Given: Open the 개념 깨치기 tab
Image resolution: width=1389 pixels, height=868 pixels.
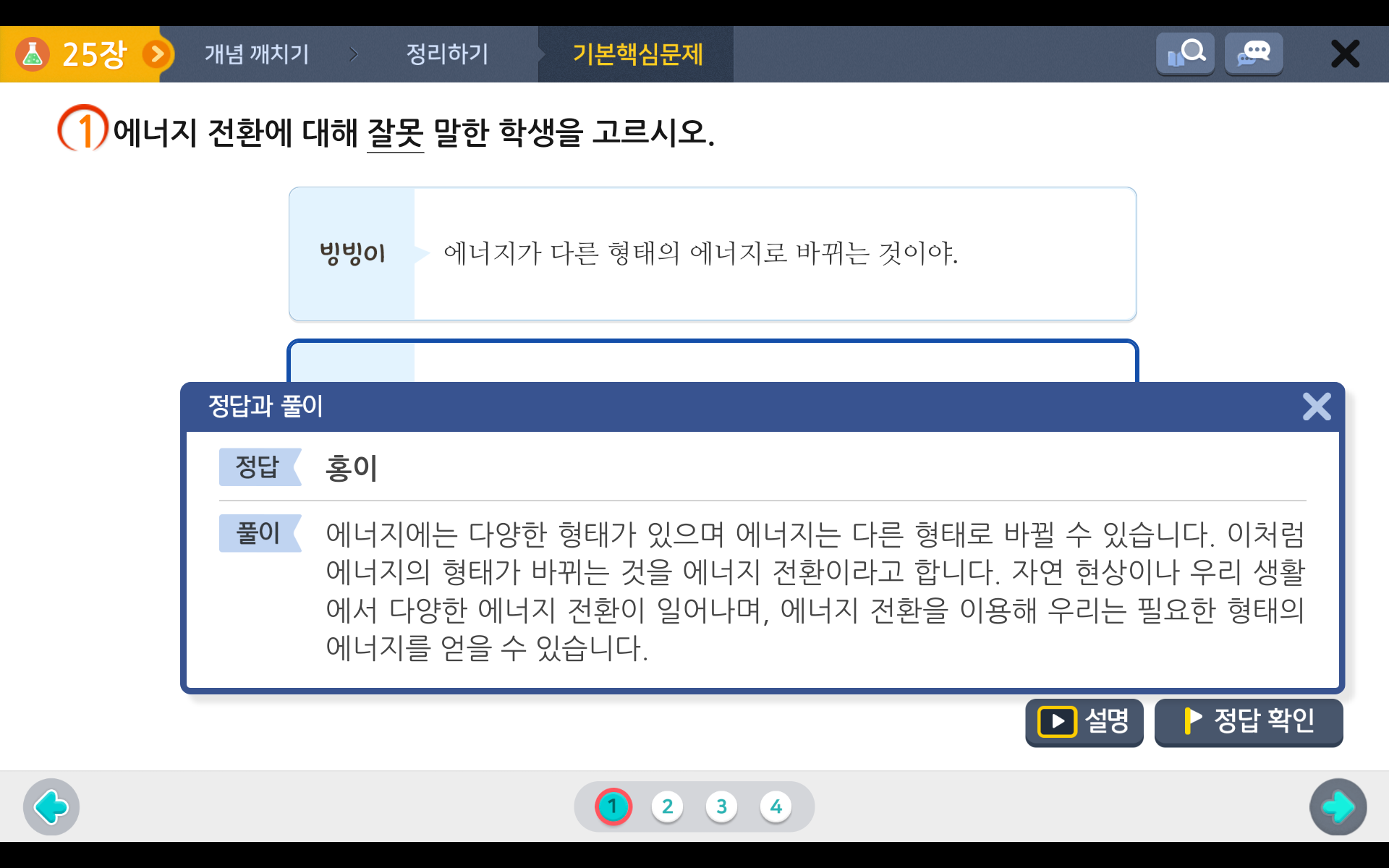Looking at the screenshot, I should pos(257,54).
